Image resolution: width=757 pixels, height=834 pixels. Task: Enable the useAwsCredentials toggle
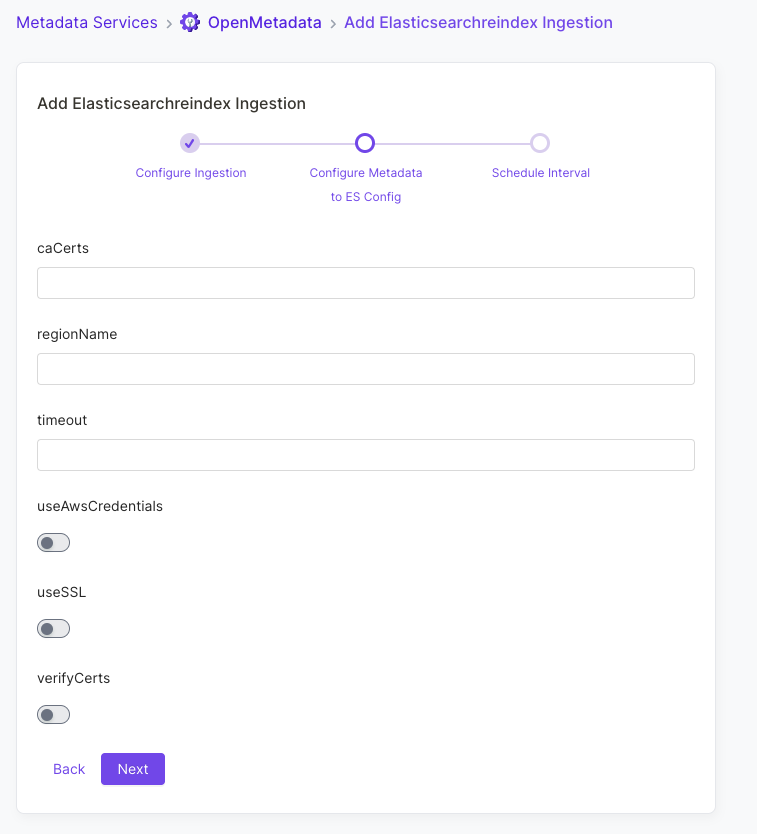coord(53,542)
